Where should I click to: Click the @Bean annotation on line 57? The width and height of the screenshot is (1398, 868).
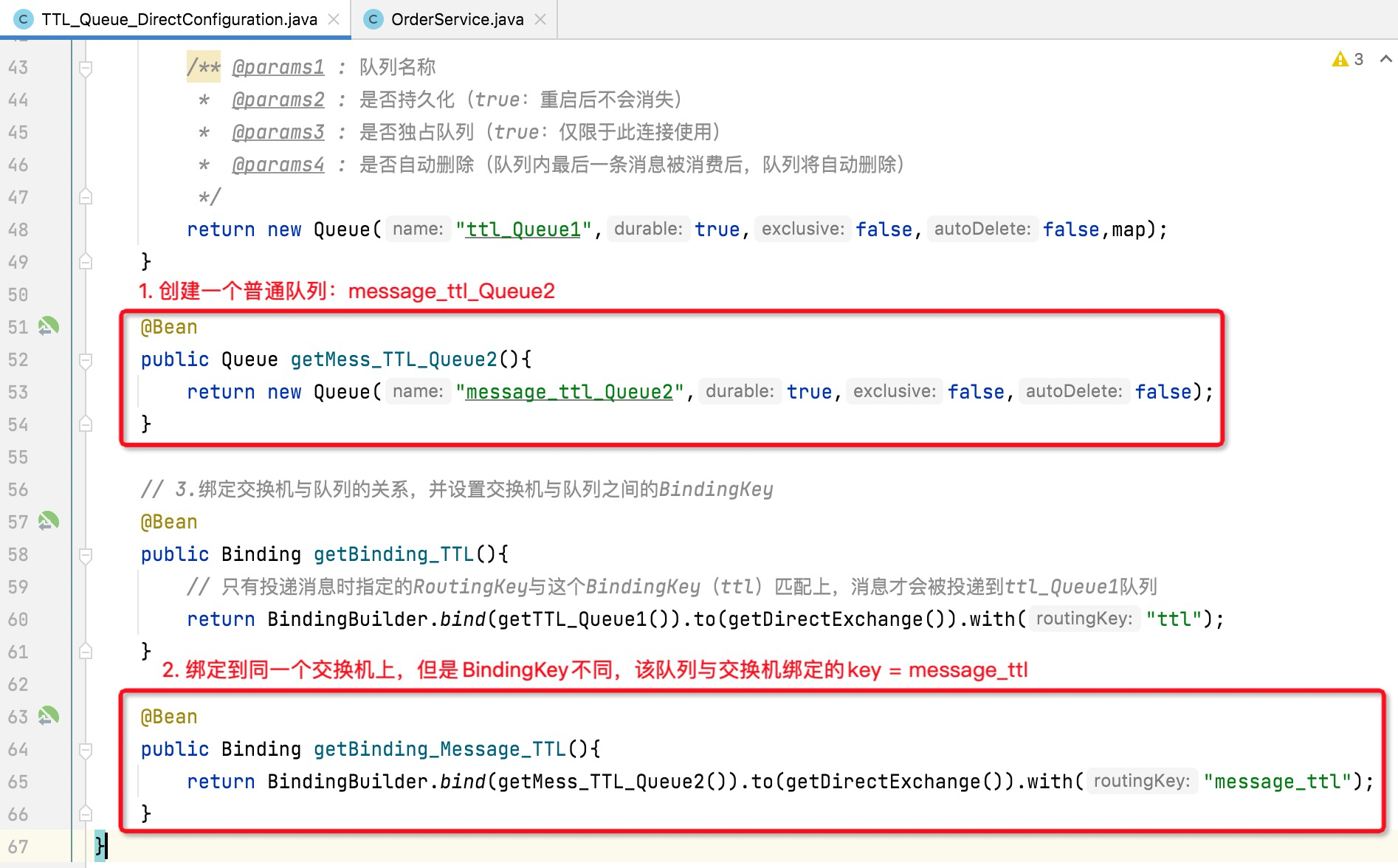(x=169, y=522)
